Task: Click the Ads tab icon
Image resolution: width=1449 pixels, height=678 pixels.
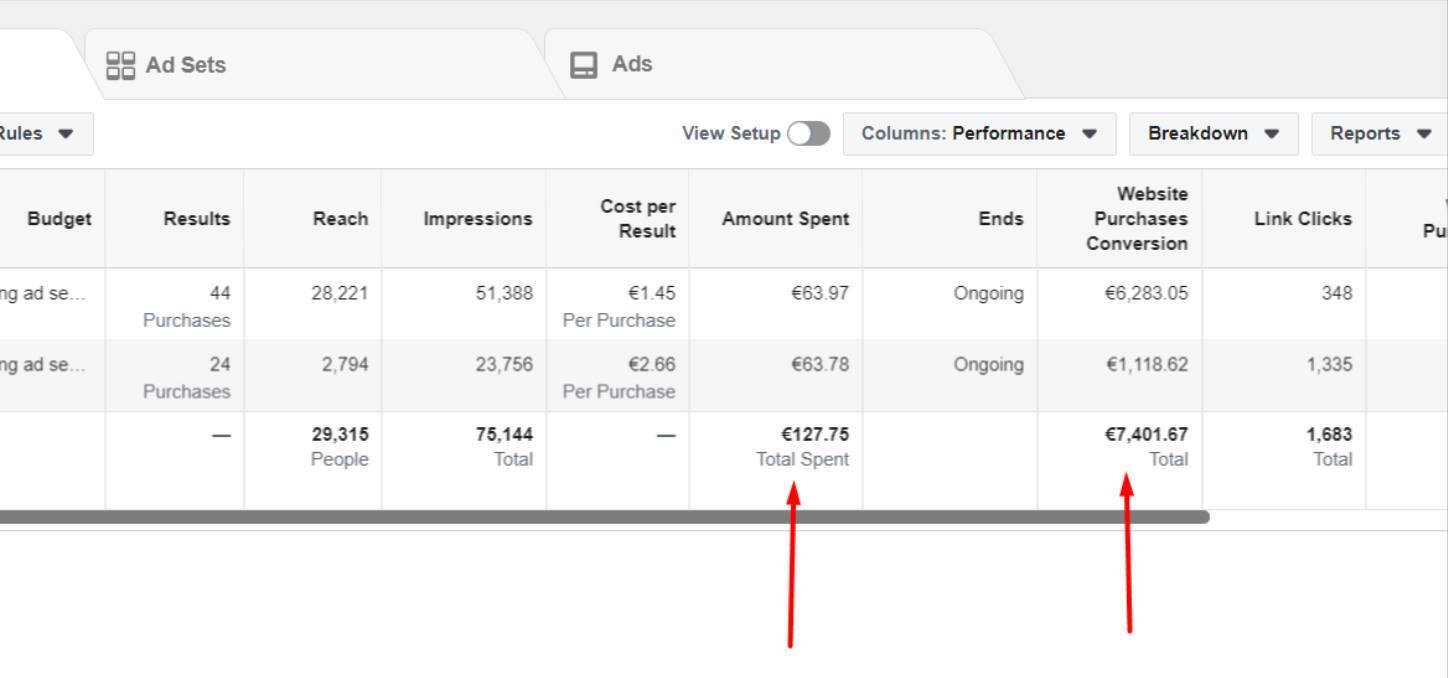Action: pyautogui.click(x=583, y=65)
